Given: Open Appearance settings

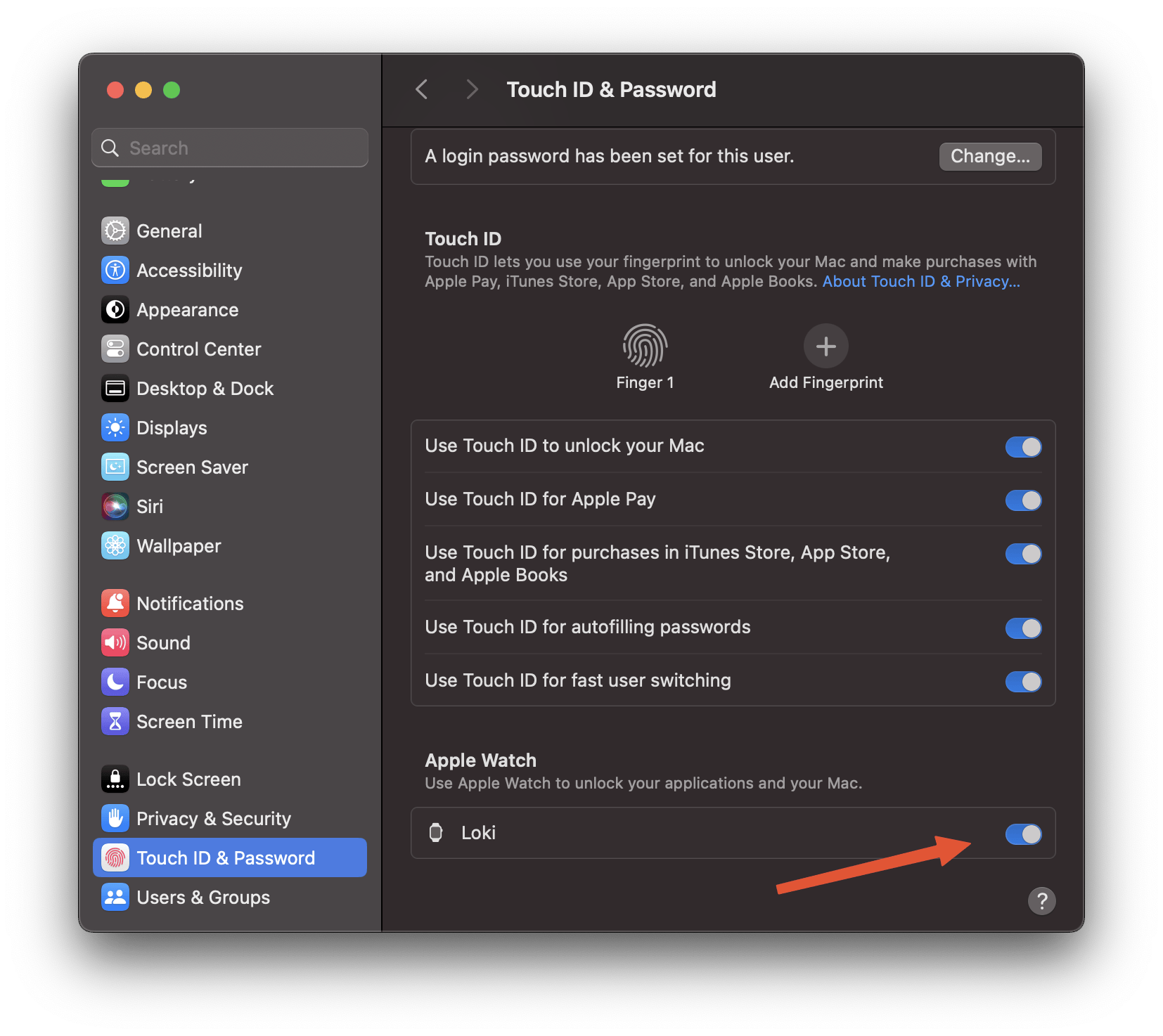Looking at the screenshot, I should 186,309.
